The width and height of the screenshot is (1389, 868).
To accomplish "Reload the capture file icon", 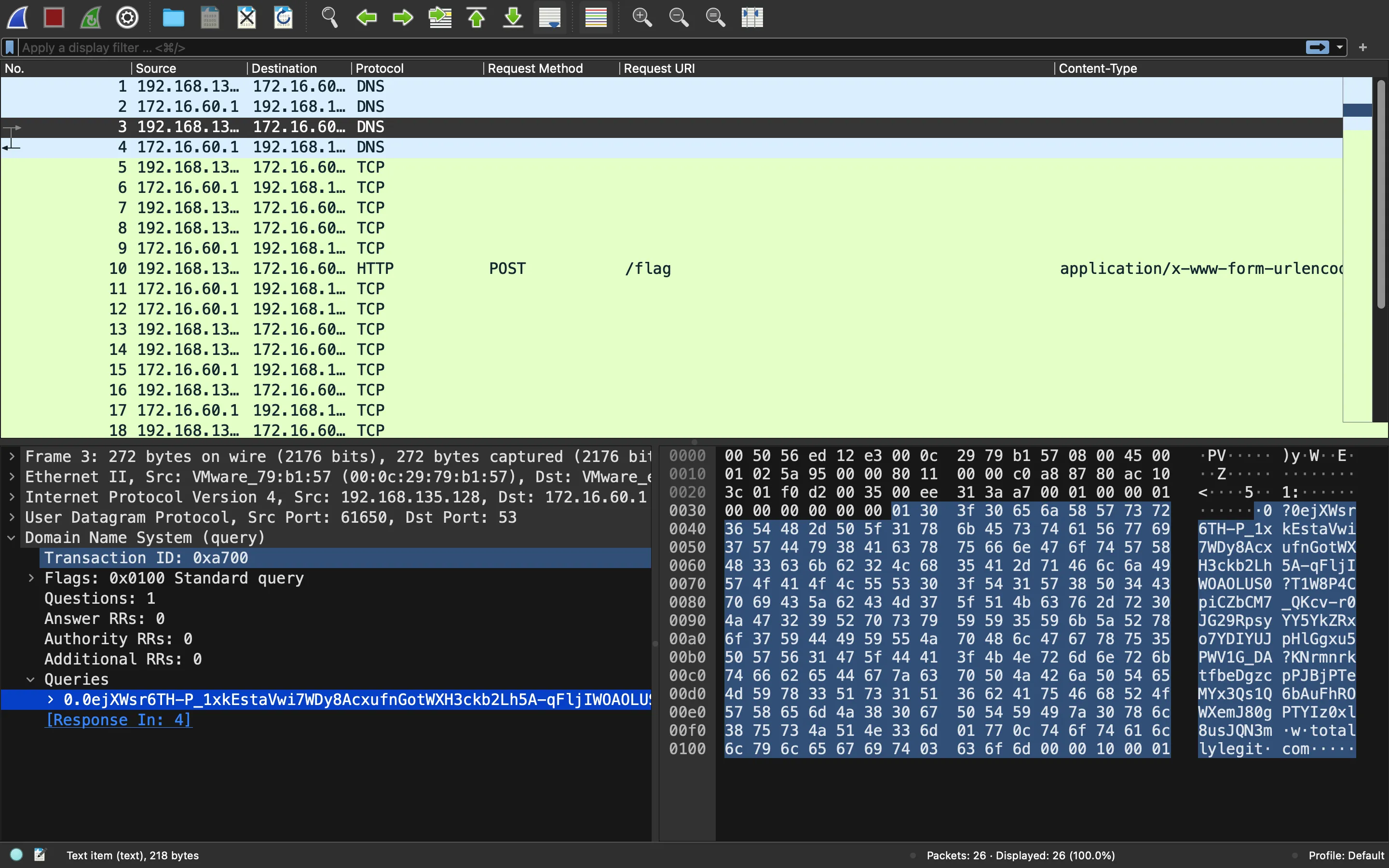I will coord(283,17).
